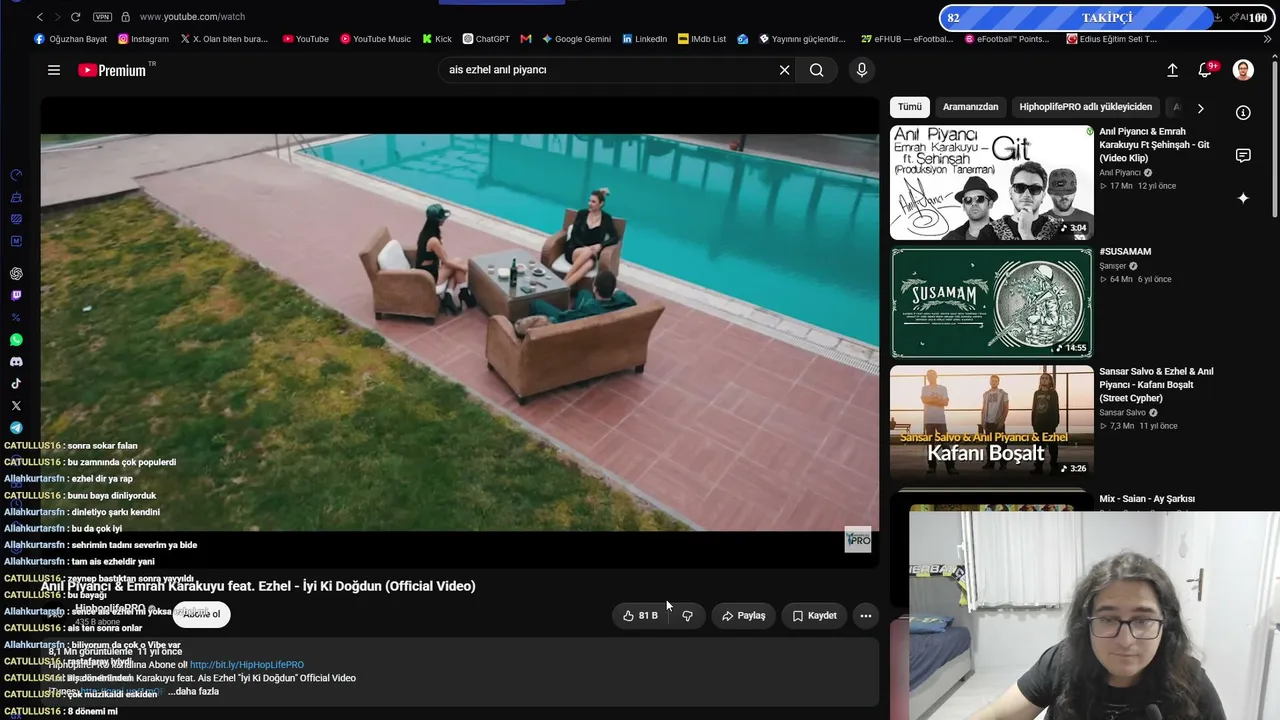The image size is (1280, 720).
Task: Open the eFHUB eFootball bookmark
Action: [907, 39]
